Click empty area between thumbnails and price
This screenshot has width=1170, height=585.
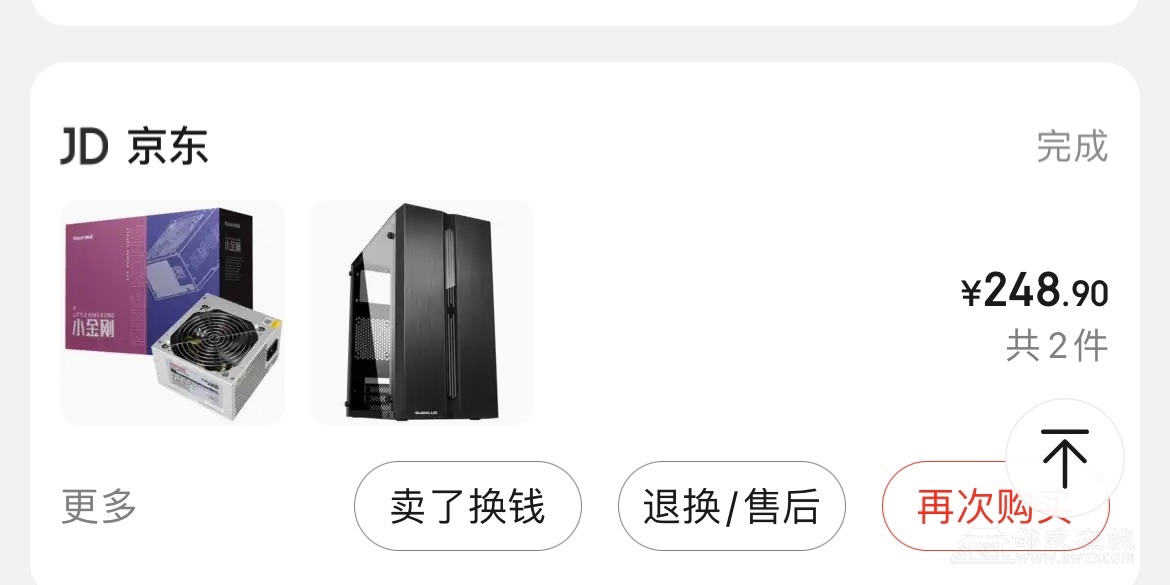pos(746,313)
